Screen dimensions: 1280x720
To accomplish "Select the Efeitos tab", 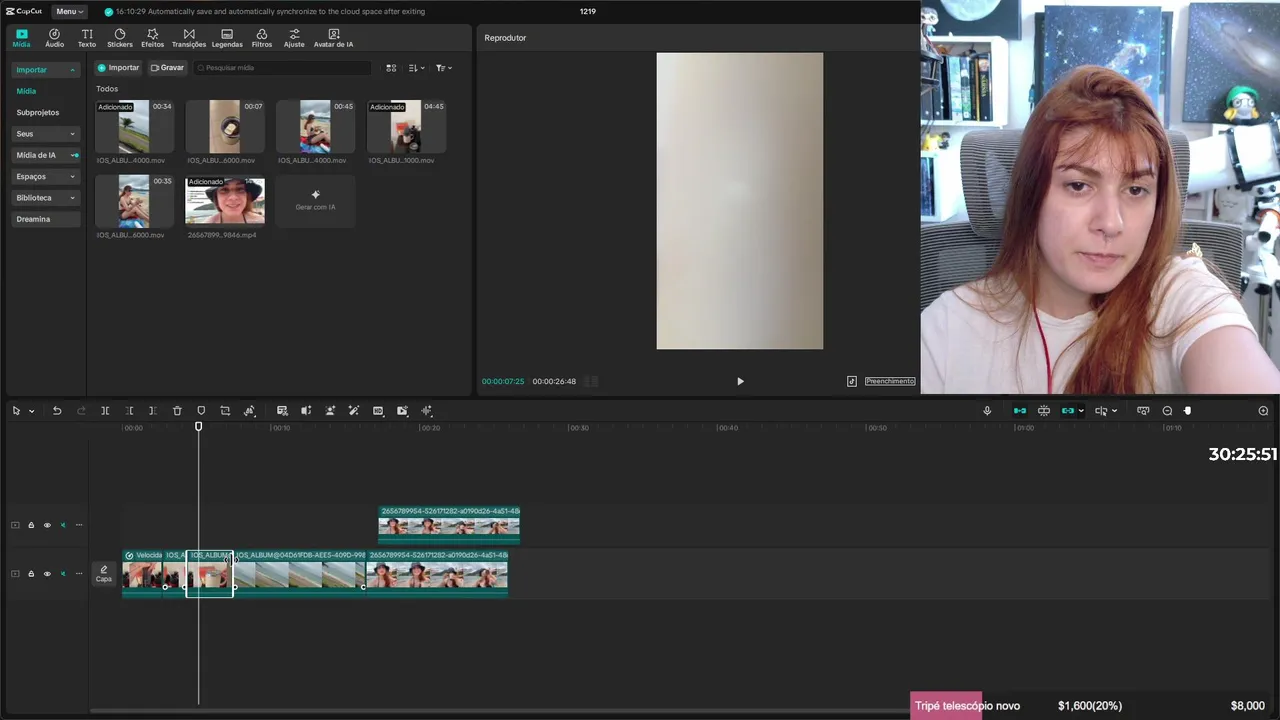I will (x=152, y=38).
